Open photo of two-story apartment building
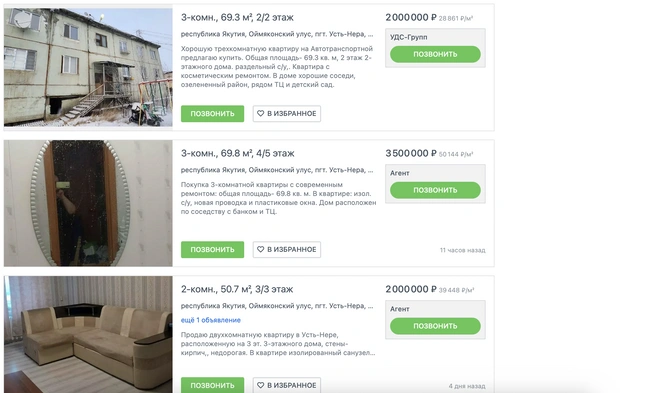This screenshot has width=656, height=393. pyautogui.click(x=88, y=67)
